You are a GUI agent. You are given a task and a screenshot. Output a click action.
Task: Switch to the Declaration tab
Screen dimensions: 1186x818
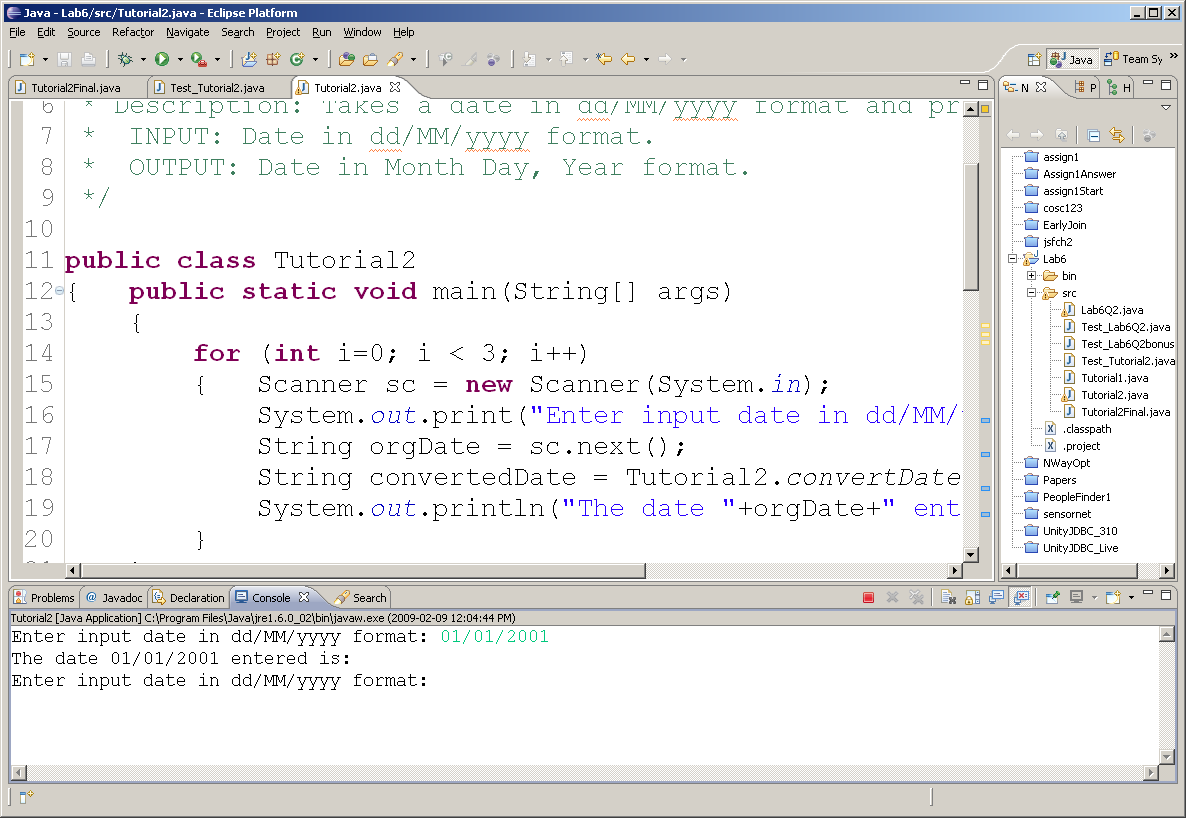189,598
